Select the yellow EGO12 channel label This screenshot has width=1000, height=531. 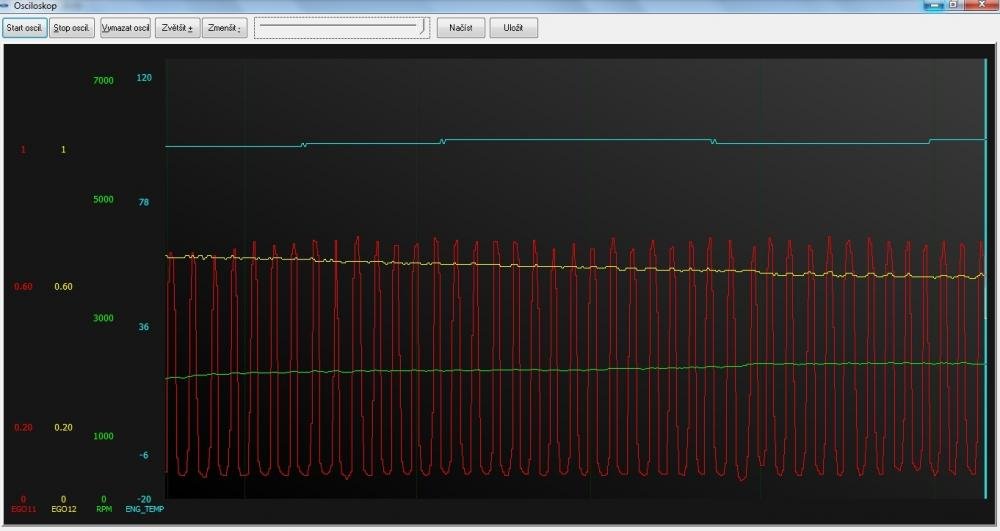tap(63, 509)
